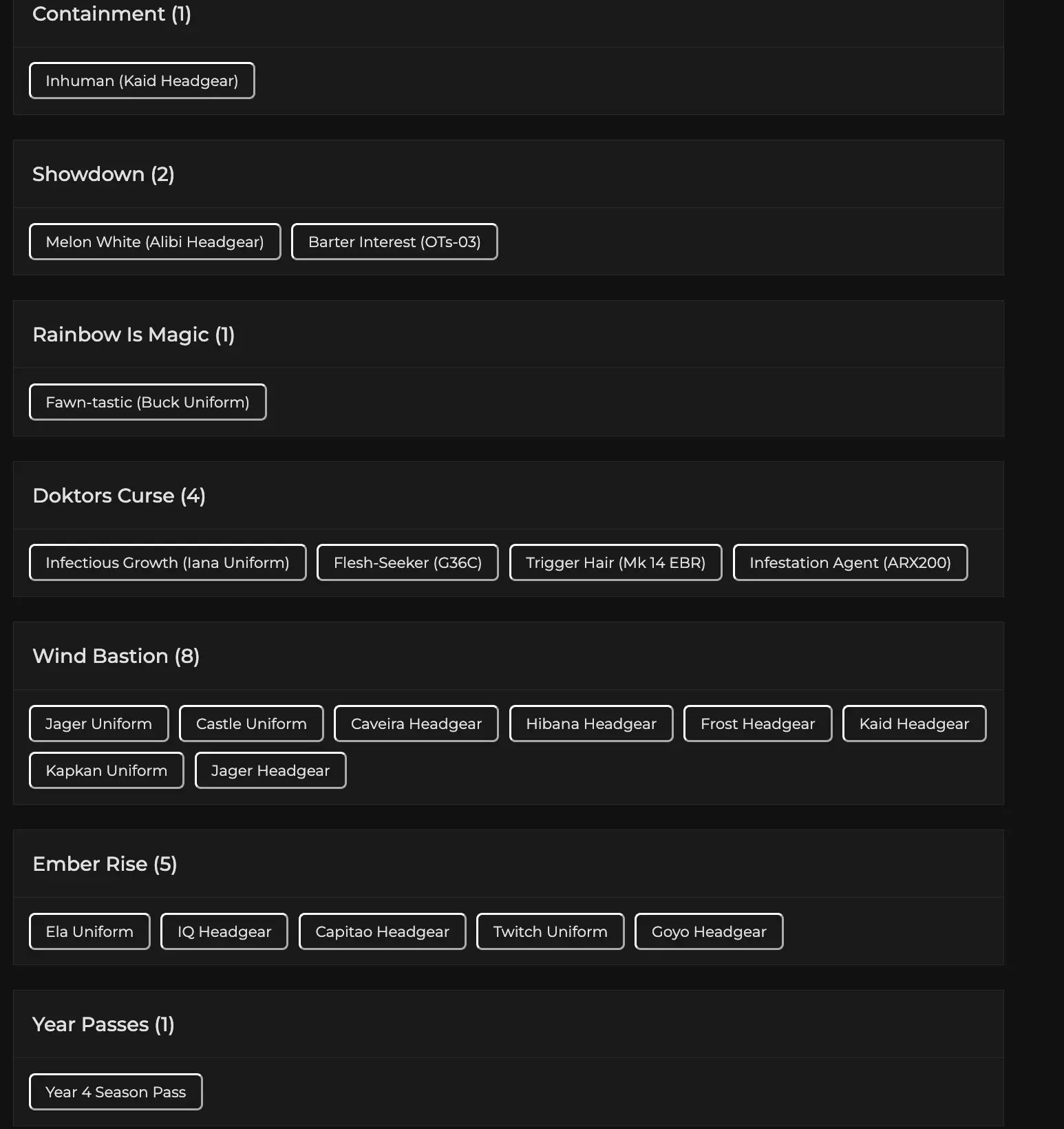Select Caveira Headgear under Wind Bastion
Viewport: 1064px width, 1129px height.
coord(416,724)
